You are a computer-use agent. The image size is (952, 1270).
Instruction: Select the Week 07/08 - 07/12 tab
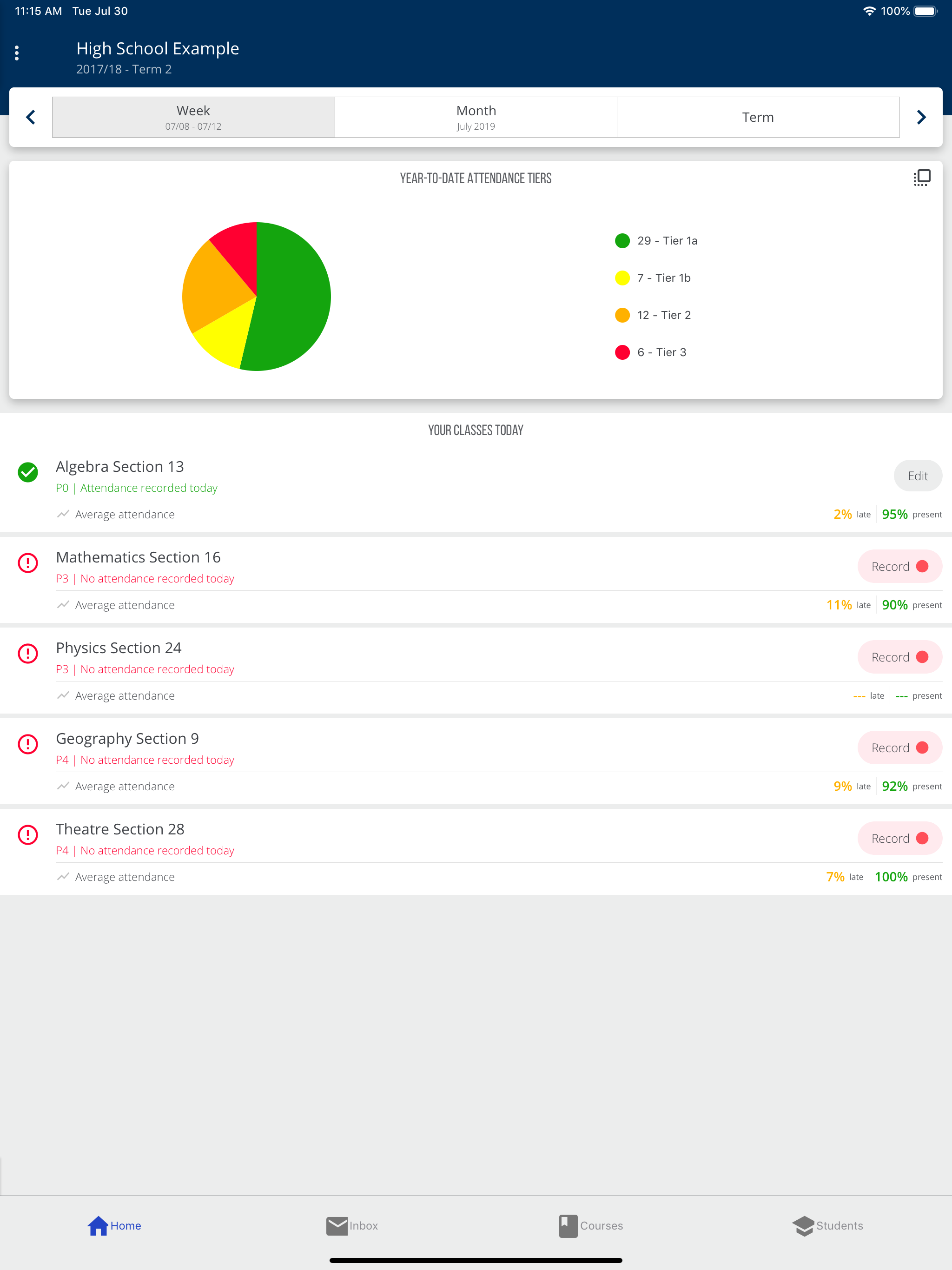coord(193,117)
